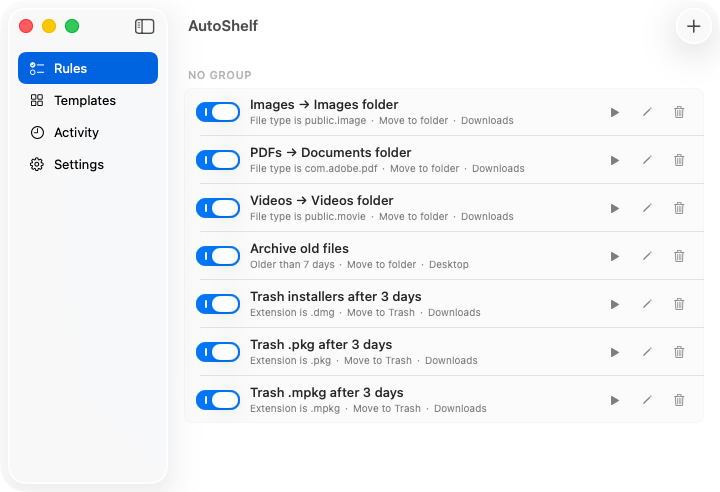Disable the PDFs → Documents folder toggle
Viewport: 720px width, 492px height.
tap(218, 160)
